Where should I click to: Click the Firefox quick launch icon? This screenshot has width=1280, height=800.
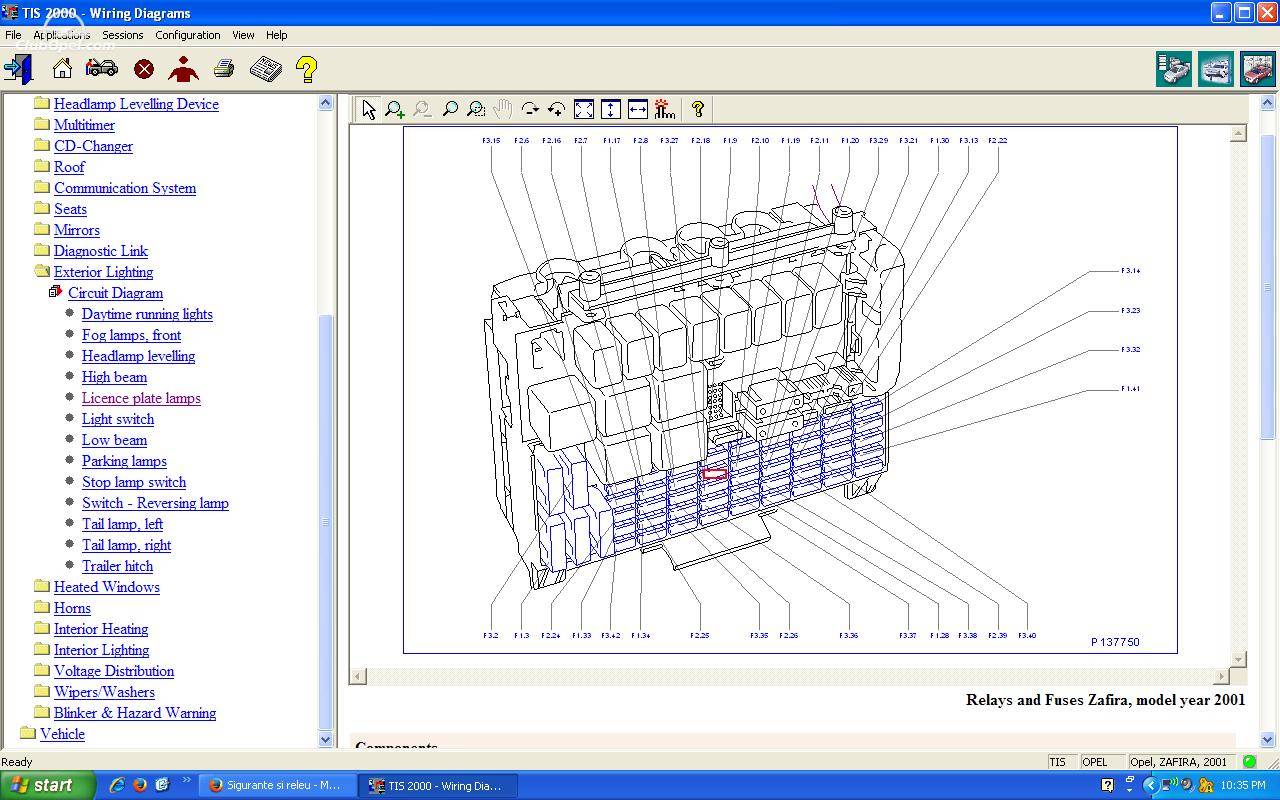[139, 785]
